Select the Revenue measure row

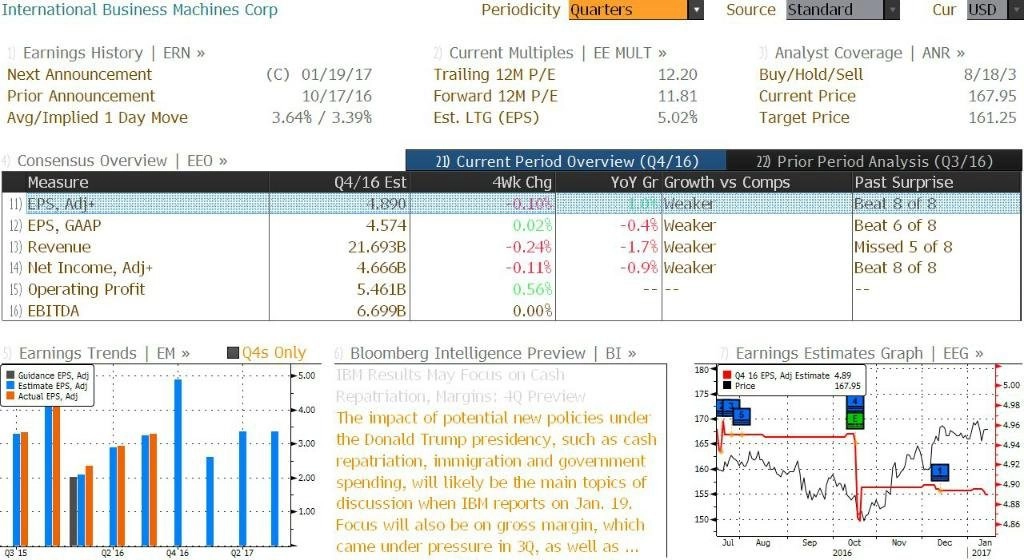511,247
